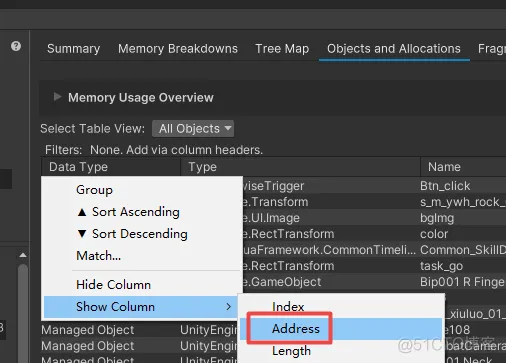Screen dimensions: 506x363
Task: Switch to the Summary tab
Action: coord(73,49)
